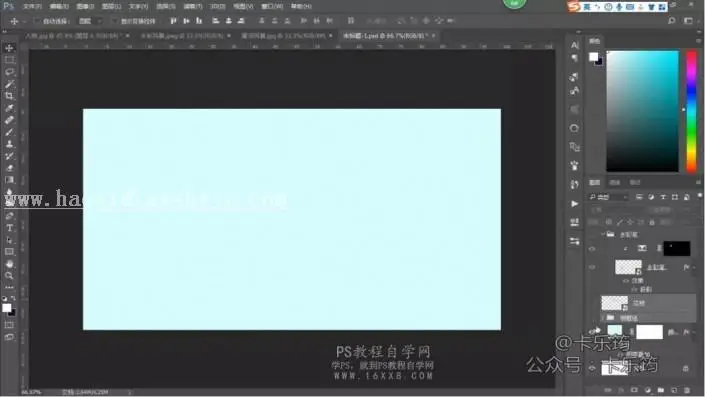This screenshot has height=397, width=705.
Task: Enable the 自动选择 checkbox
Action: [x=37, y=21]
